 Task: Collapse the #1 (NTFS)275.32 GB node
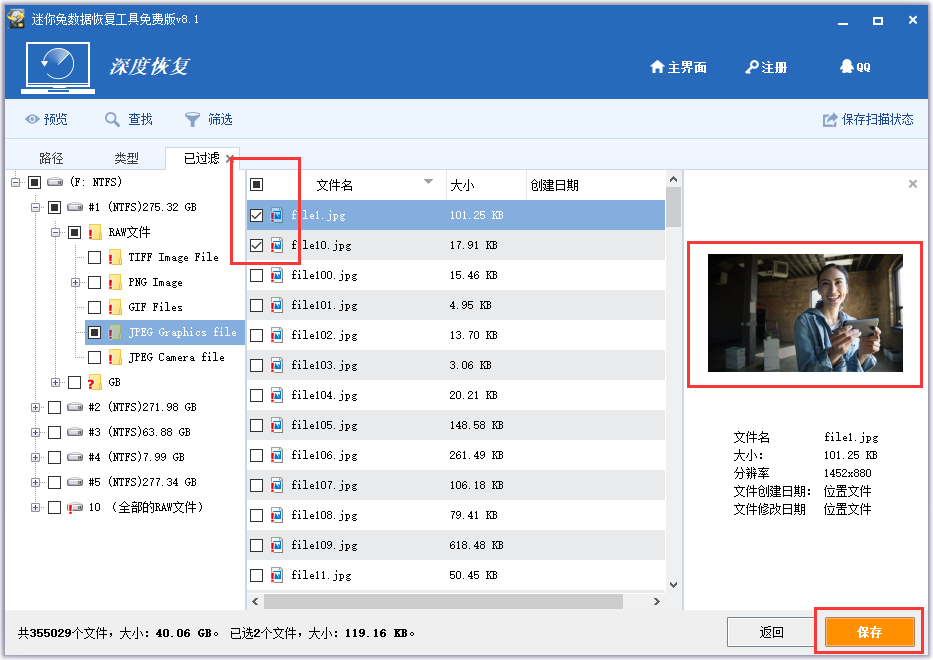coord(35,207)
